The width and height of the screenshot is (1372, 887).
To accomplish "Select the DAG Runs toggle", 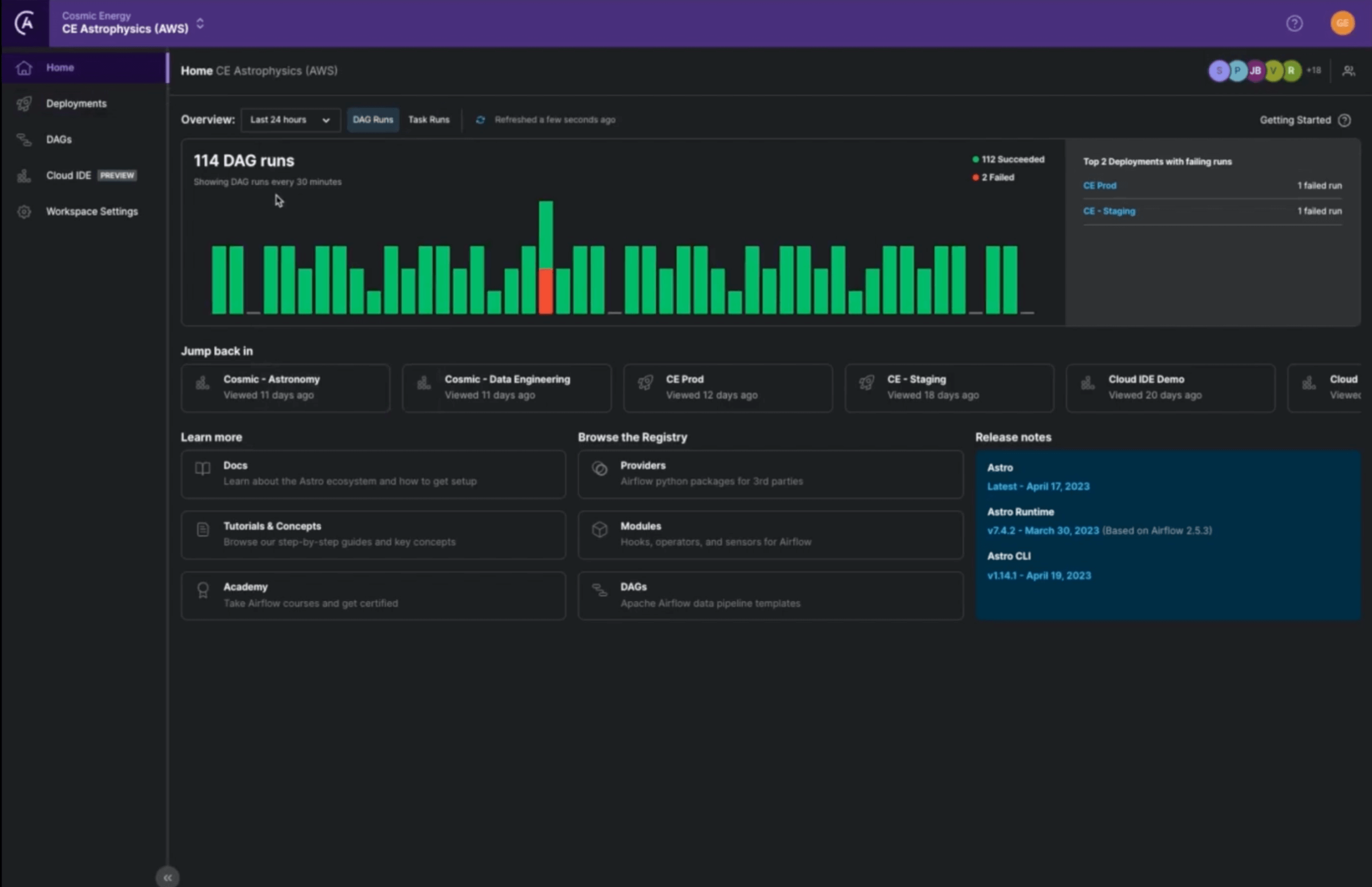I will (372, 120).
